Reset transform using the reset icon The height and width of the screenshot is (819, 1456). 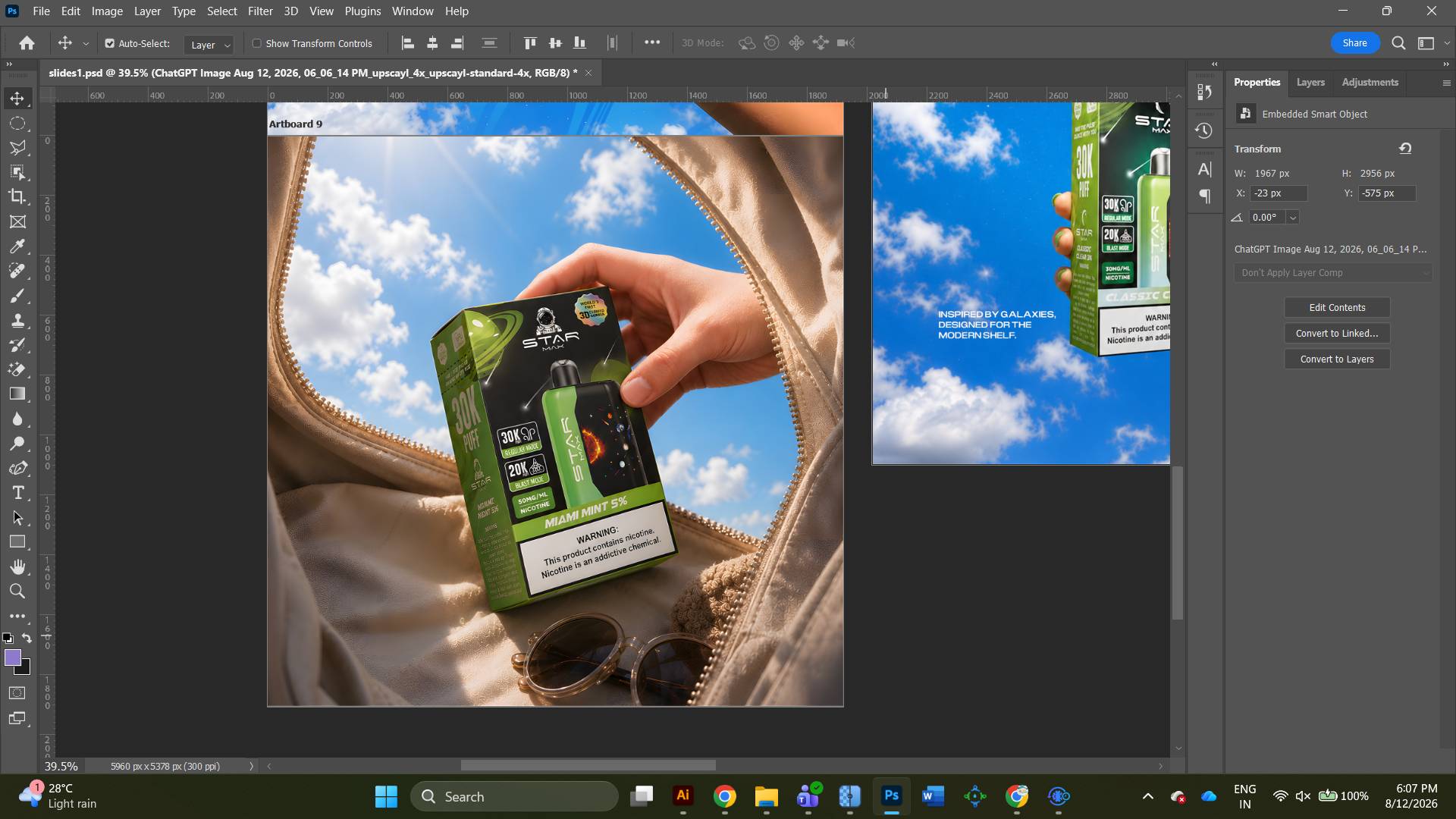1405,149
